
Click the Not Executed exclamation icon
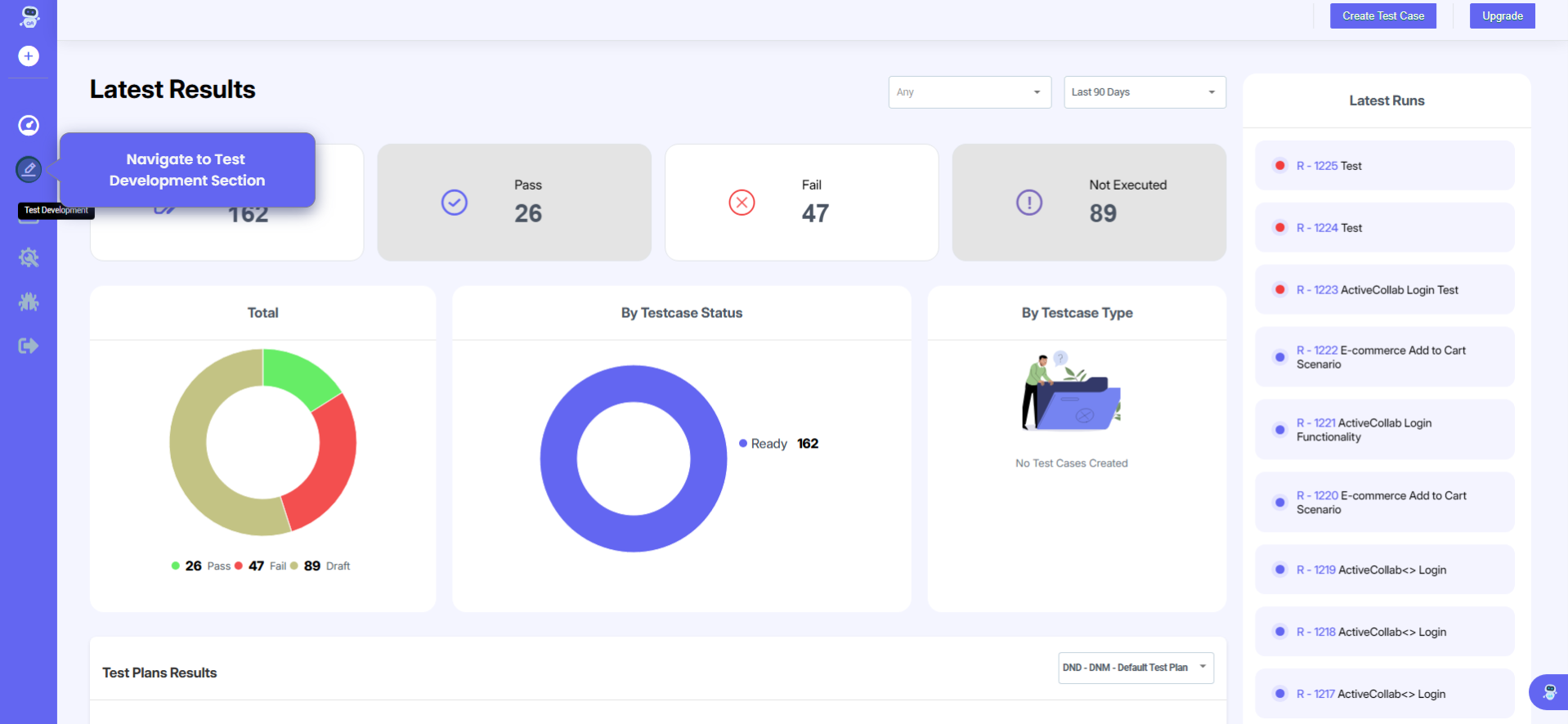tap(1029, 202)
